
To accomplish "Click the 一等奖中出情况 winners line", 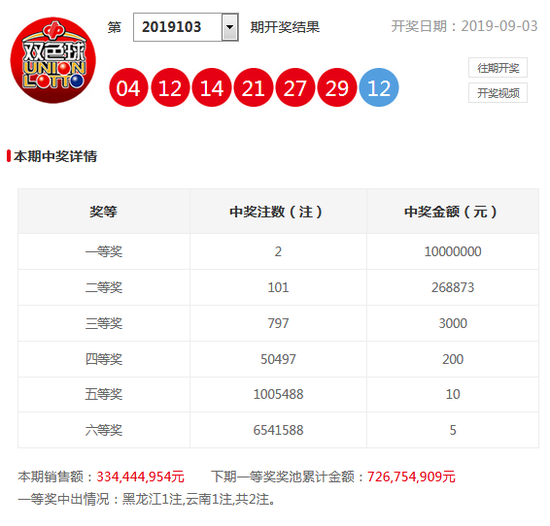I will point(147,499).
